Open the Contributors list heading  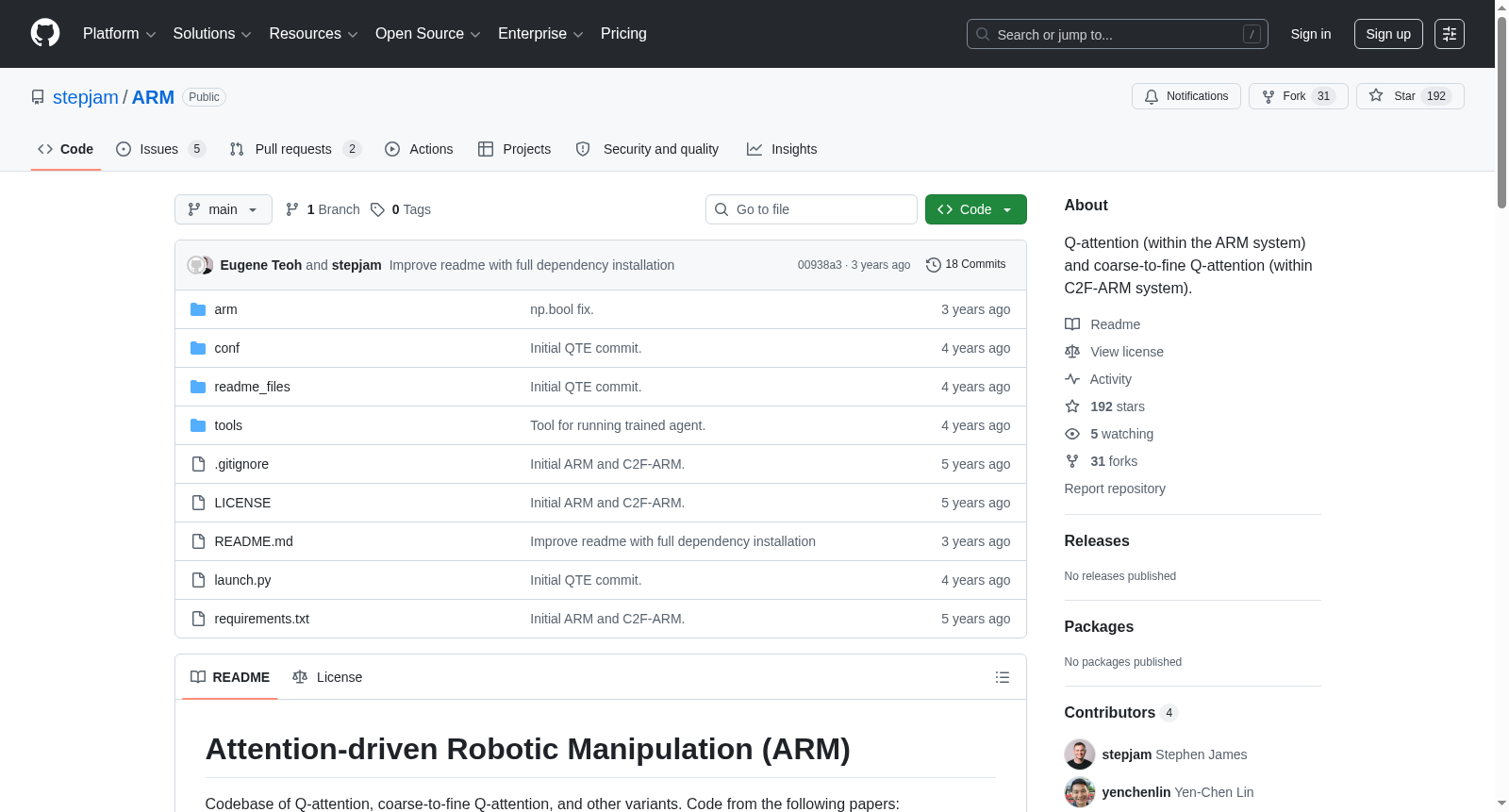coord(1120,713)
